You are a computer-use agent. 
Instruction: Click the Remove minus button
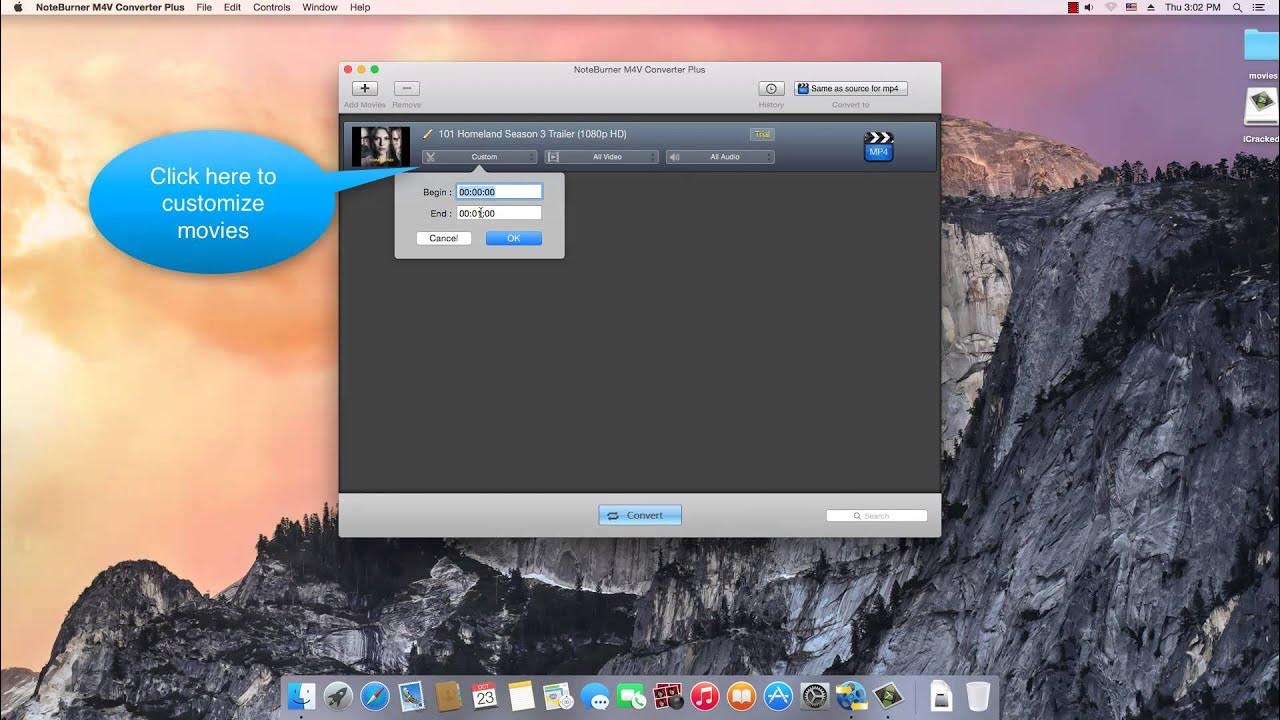click(406, 89)
